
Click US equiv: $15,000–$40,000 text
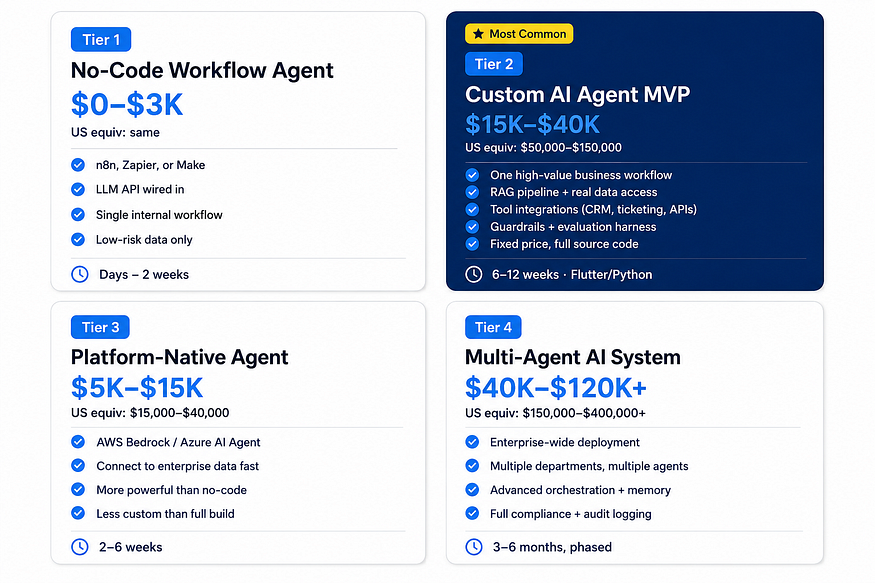click(x=150, y=413)
